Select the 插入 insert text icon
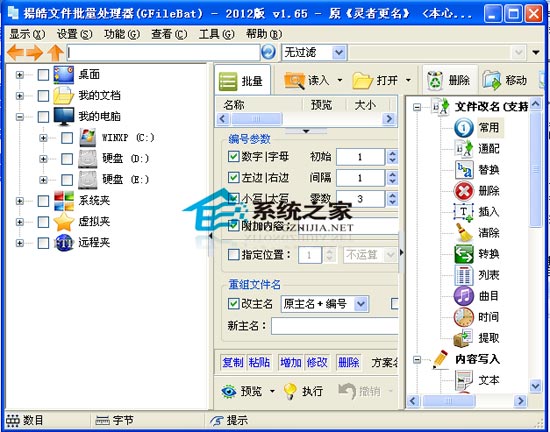 coord(464,212)
